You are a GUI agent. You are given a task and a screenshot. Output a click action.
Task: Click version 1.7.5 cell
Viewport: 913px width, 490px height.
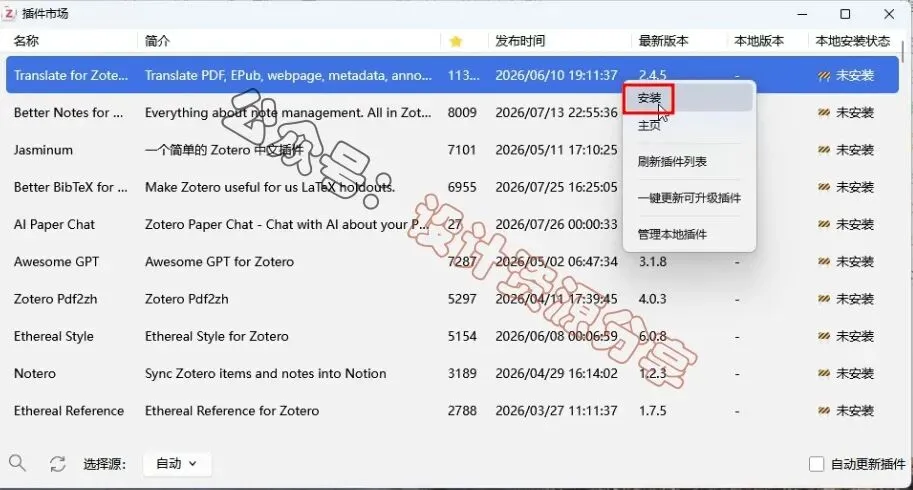tap(652, 410)
